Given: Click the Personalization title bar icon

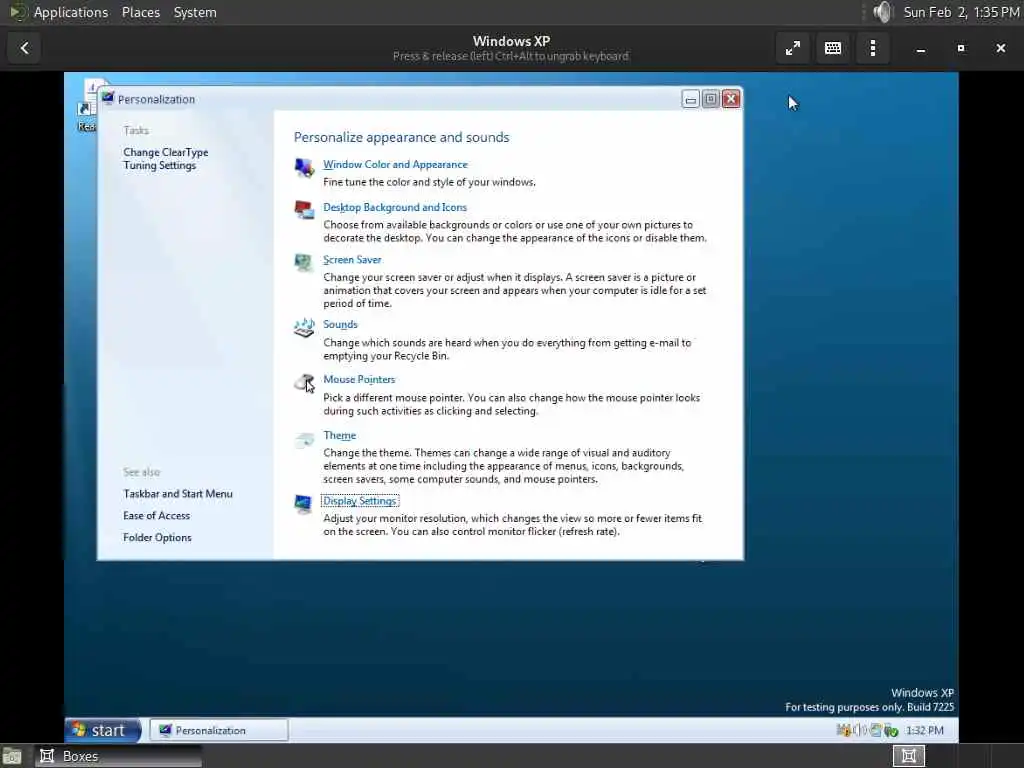Looking at the screenshot, I should pos(108,99).
